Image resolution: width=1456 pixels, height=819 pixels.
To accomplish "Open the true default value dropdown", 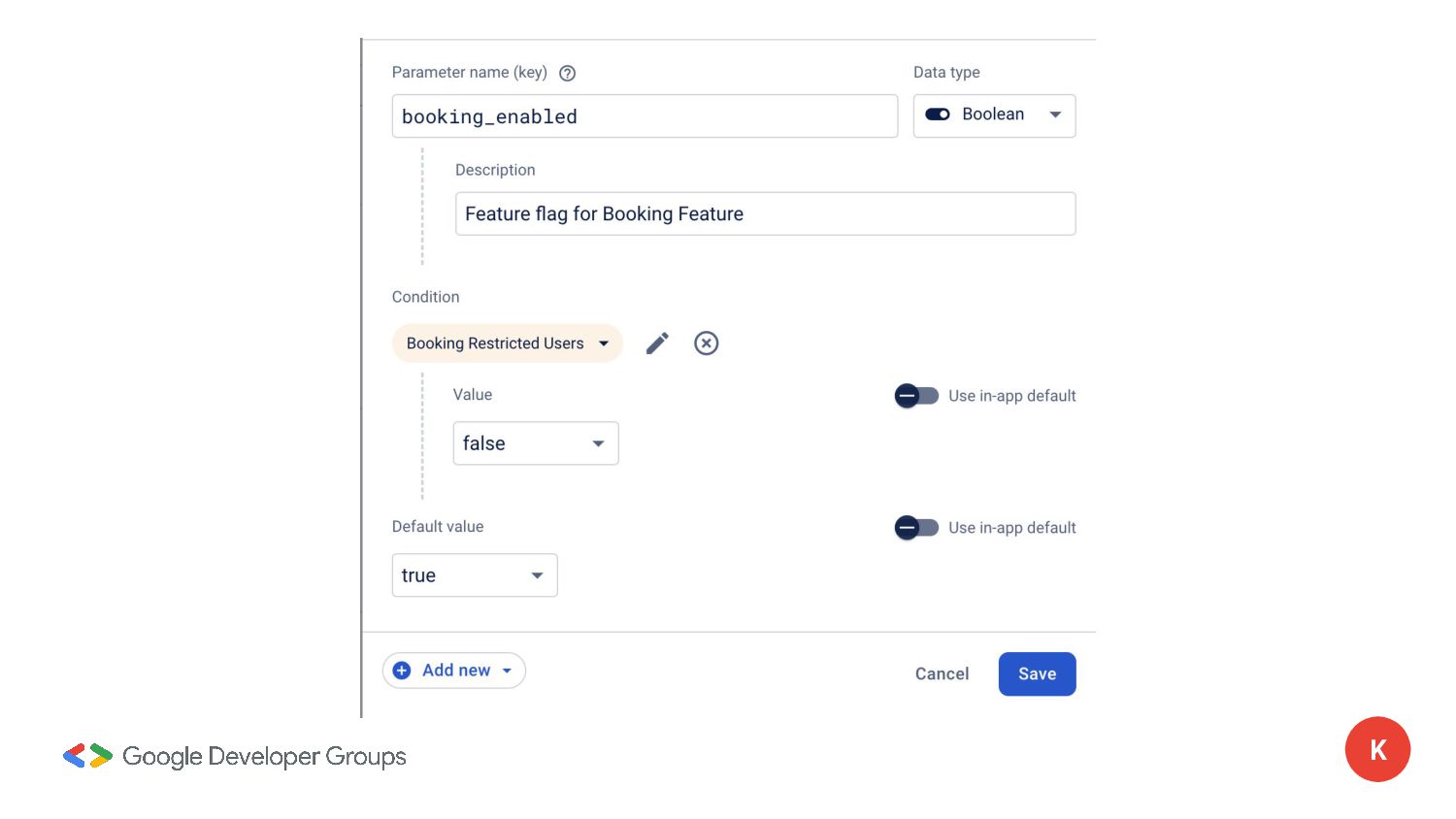I will pyautogui.click(x=537, y=575).
